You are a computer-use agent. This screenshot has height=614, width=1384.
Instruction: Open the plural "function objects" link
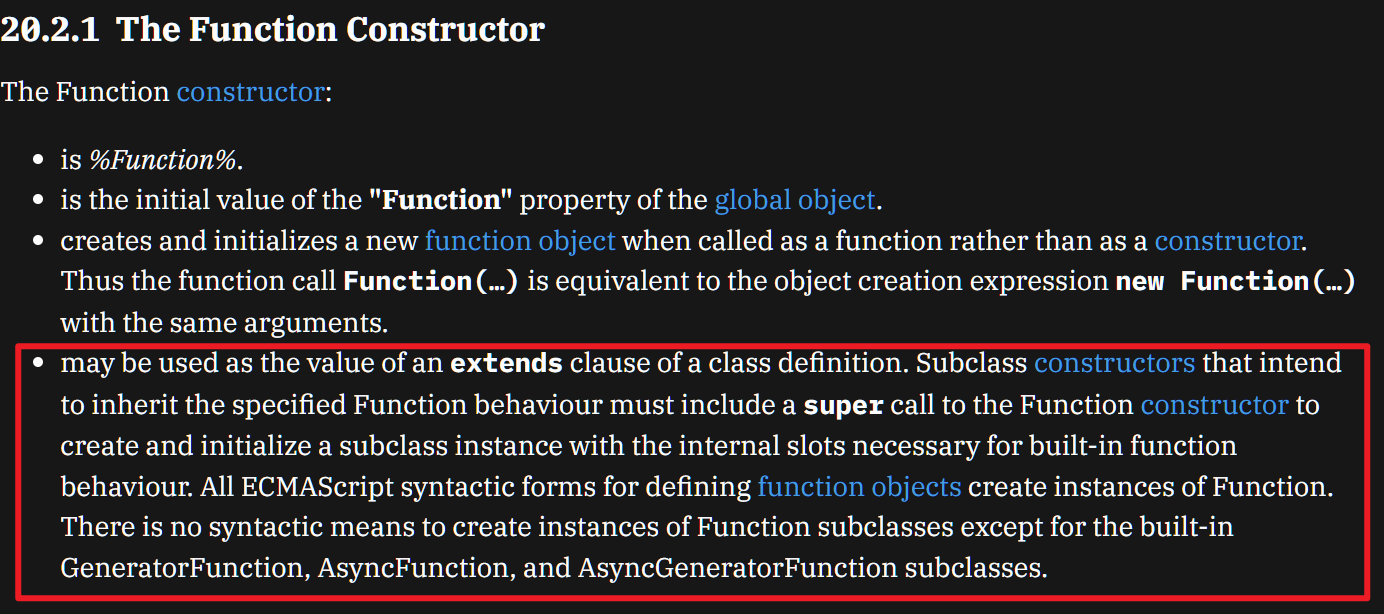tap(860, 487)
